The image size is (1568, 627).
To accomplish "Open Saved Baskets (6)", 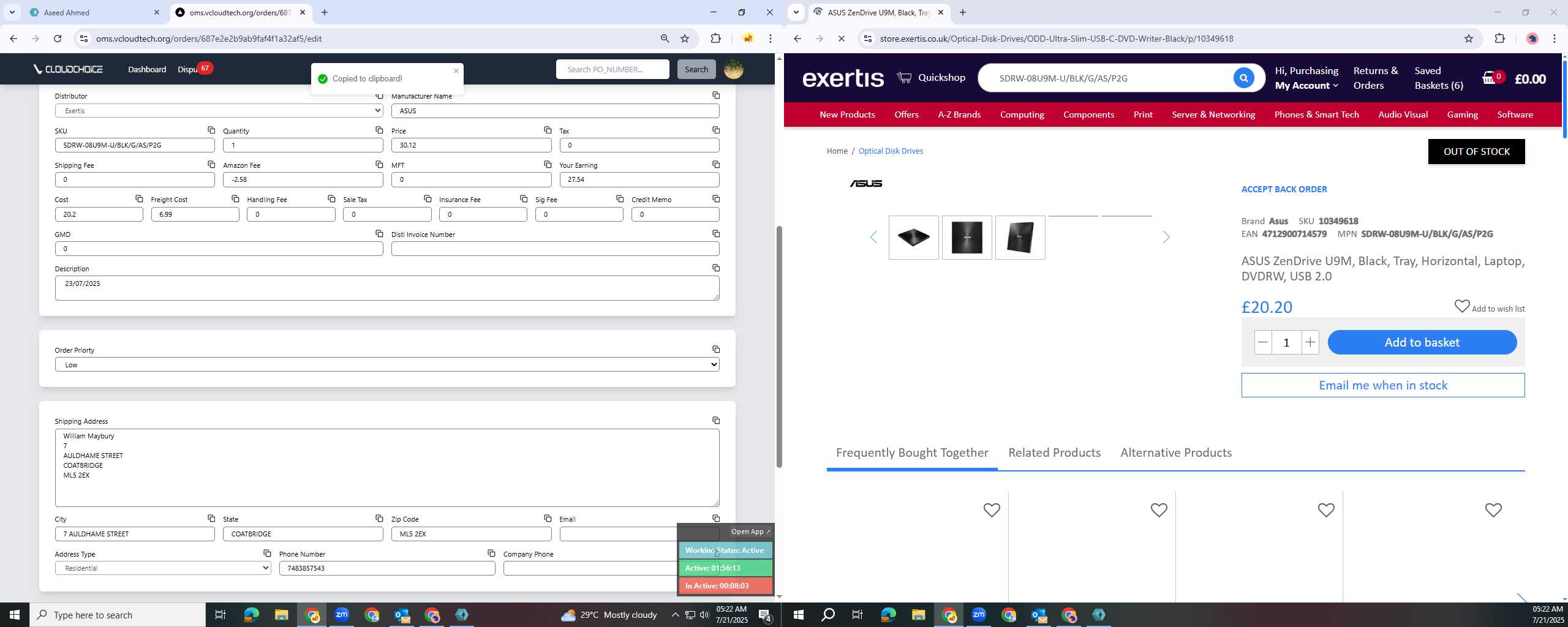I will (1439, 78).
